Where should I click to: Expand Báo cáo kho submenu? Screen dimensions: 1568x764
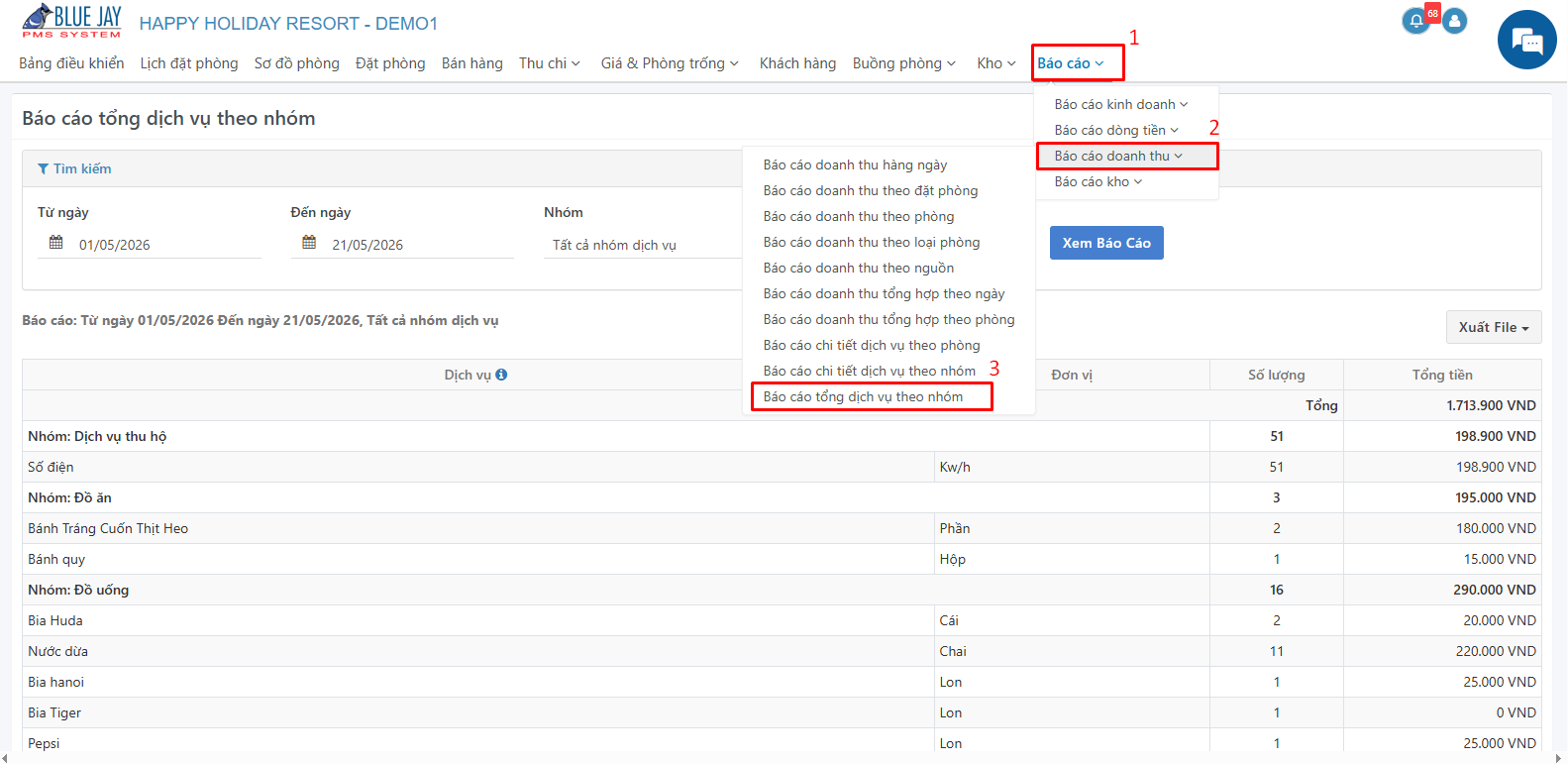(1098, 181)
